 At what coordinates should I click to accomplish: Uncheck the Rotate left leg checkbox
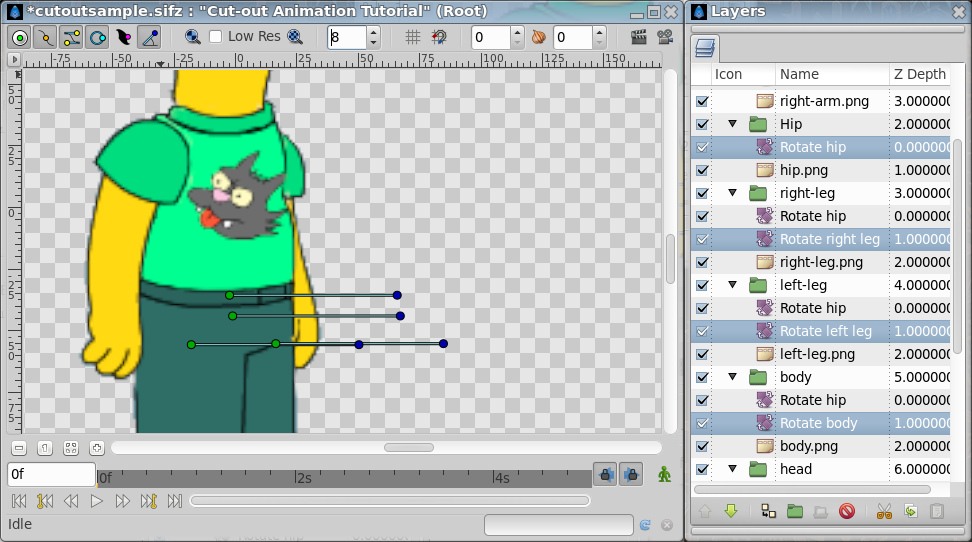(702, 331)
